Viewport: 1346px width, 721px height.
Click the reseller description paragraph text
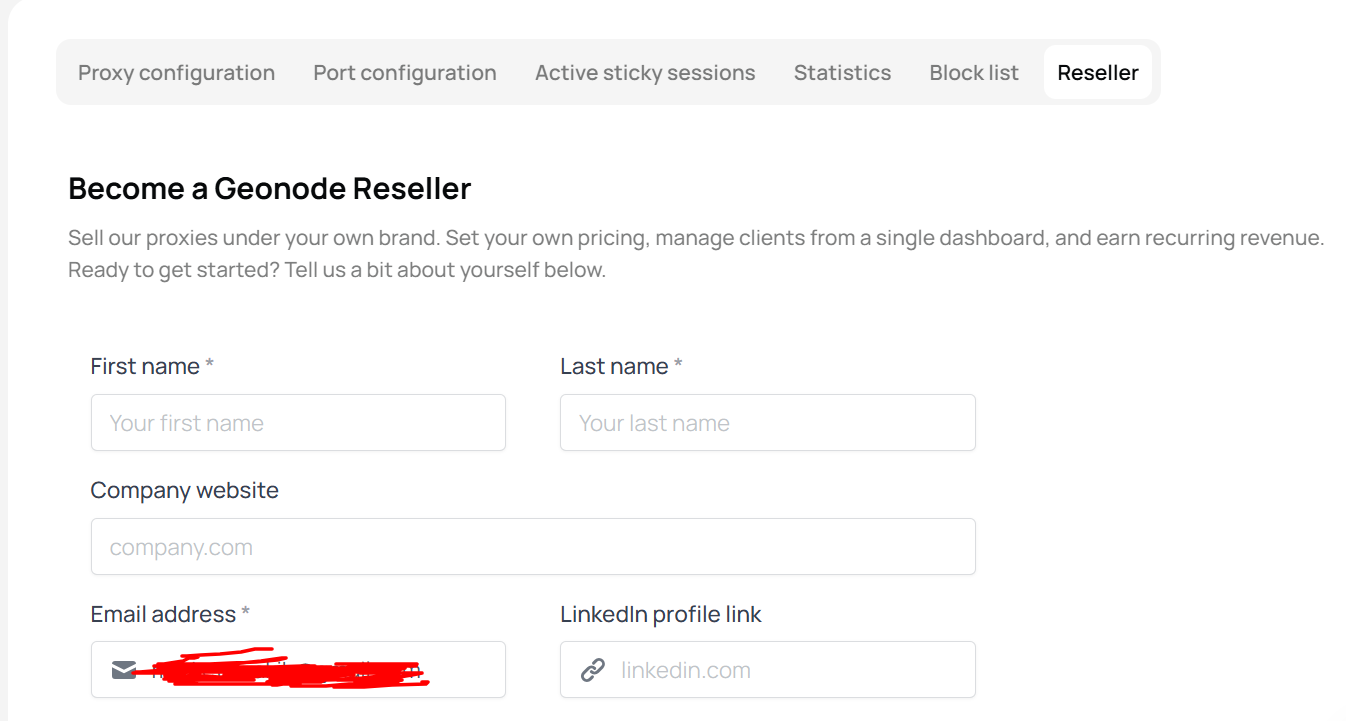[x=696, y=254]
